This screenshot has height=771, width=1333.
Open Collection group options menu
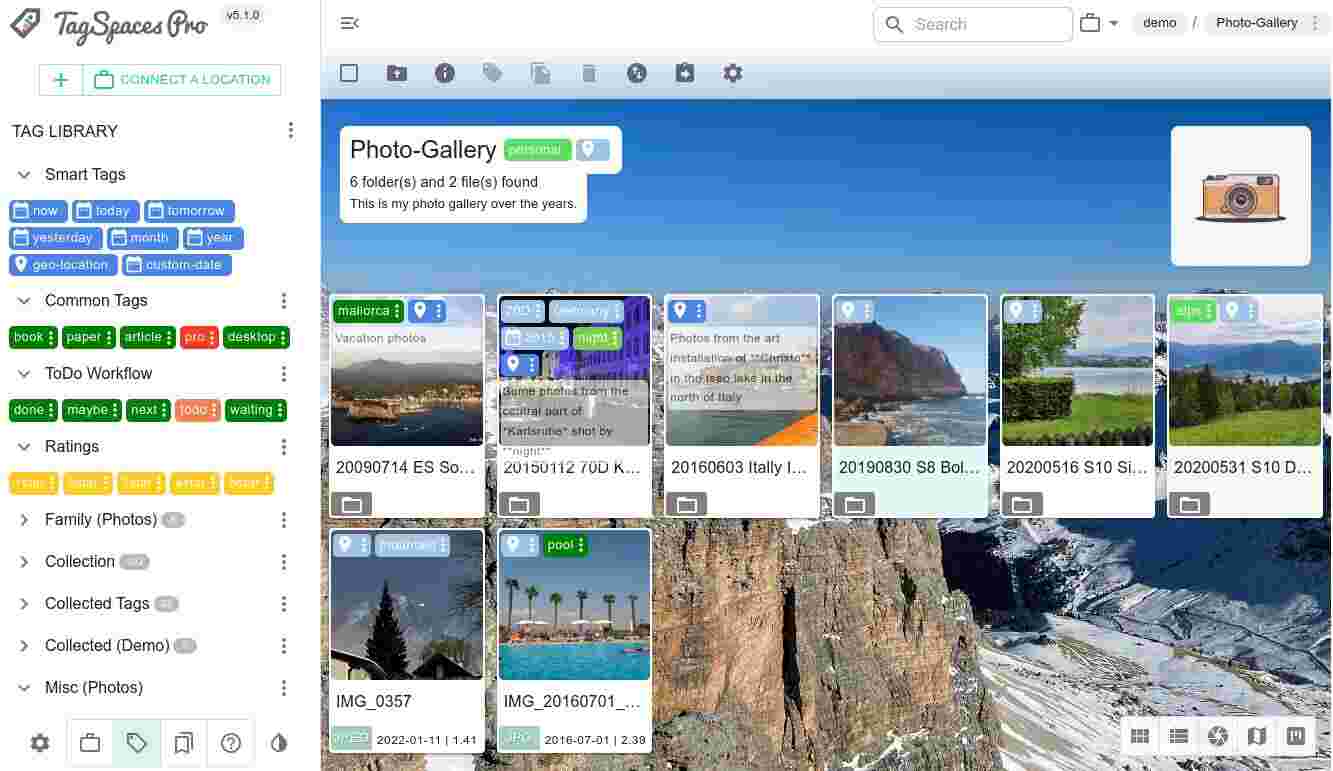coord(284,562)
